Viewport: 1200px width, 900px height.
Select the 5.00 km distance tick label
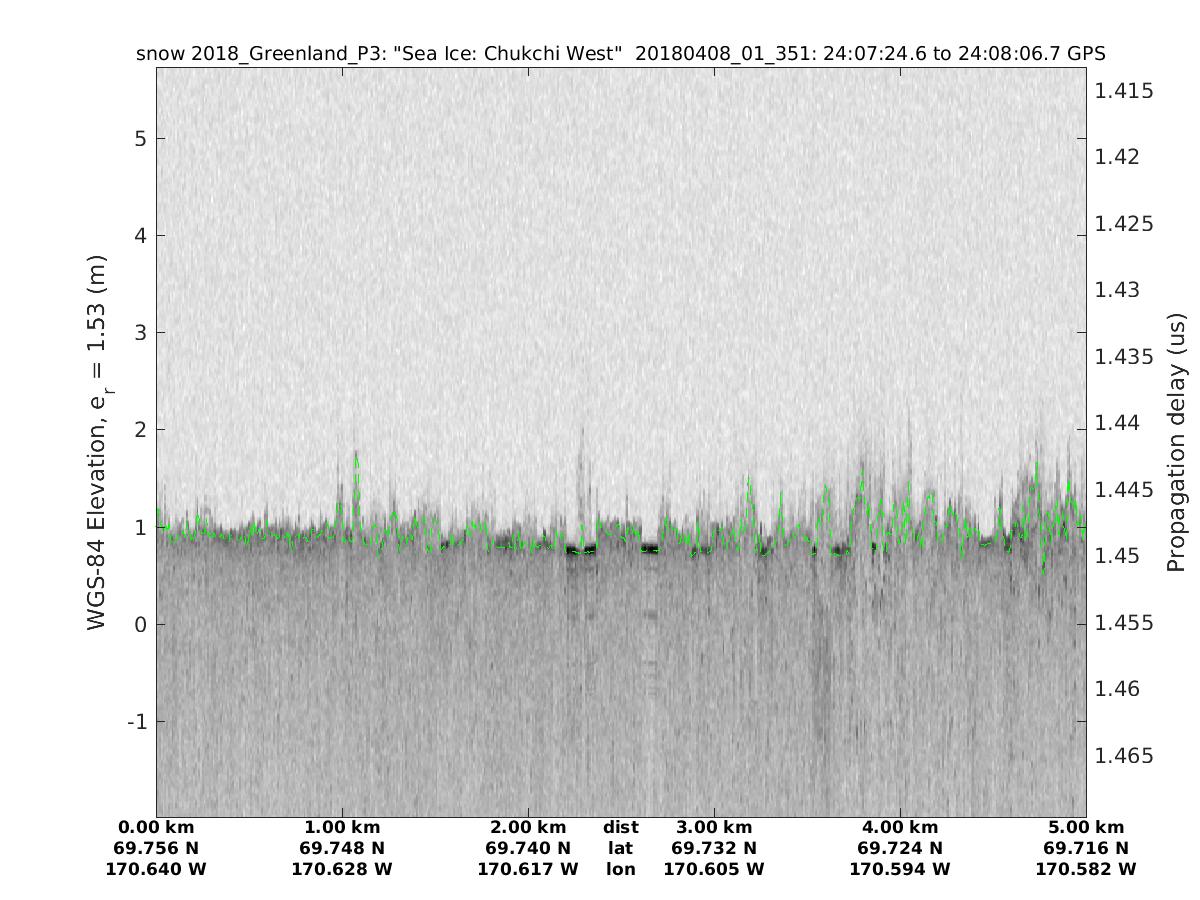(x=1086, y=828)
